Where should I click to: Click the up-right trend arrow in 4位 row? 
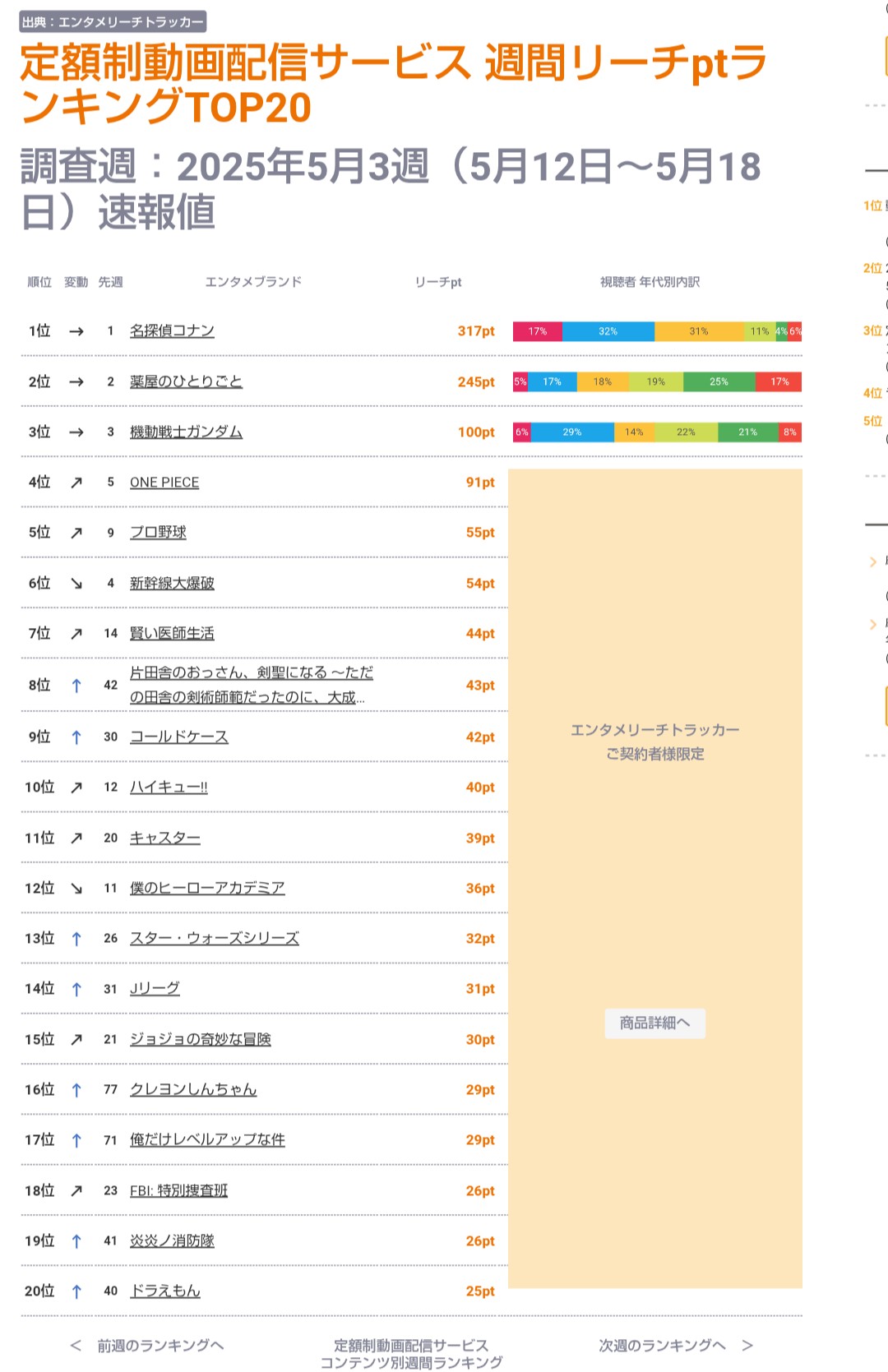coord(76,483)
